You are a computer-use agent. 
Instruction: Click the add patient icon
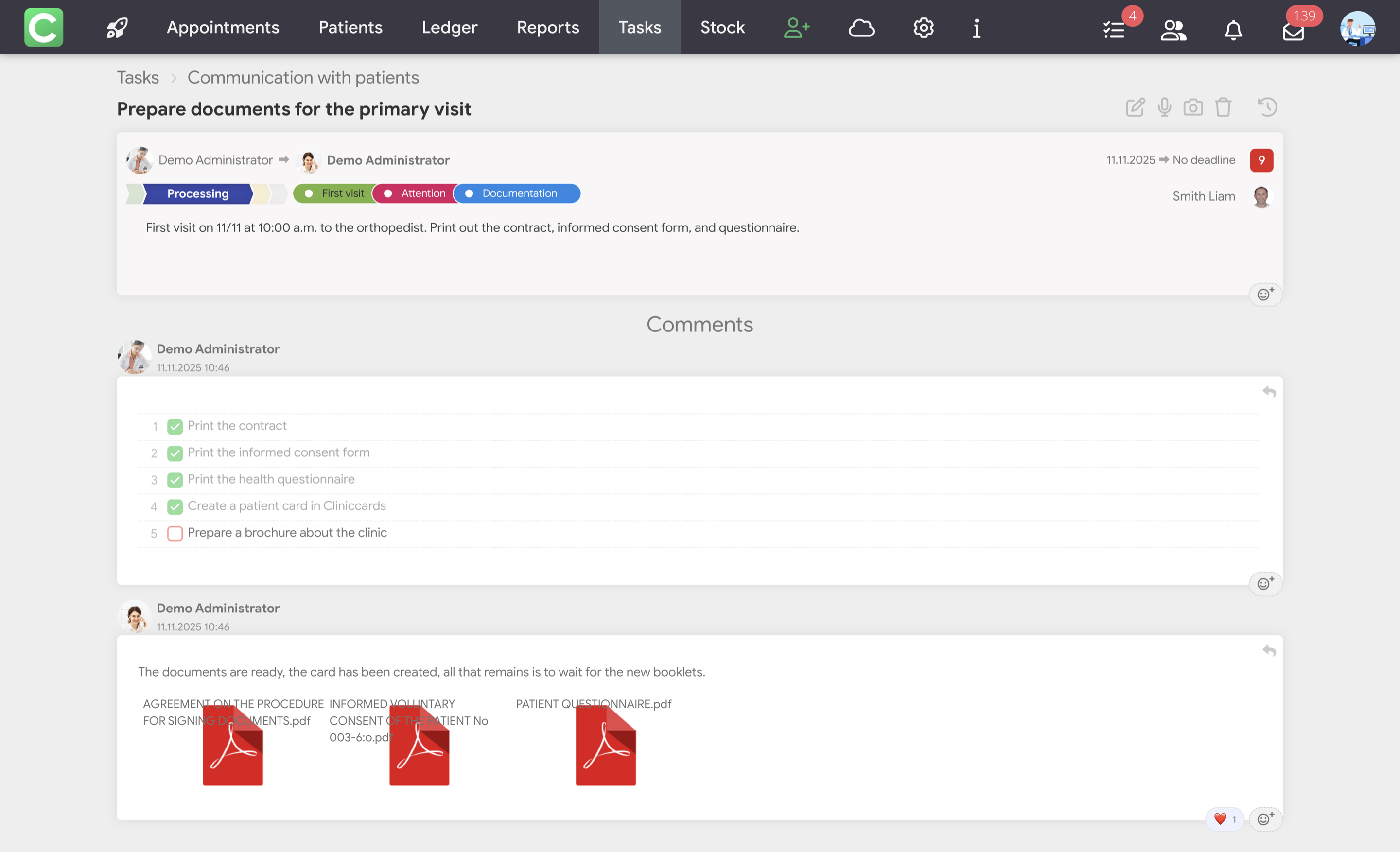pyautogui.click(x=797, y=27)
